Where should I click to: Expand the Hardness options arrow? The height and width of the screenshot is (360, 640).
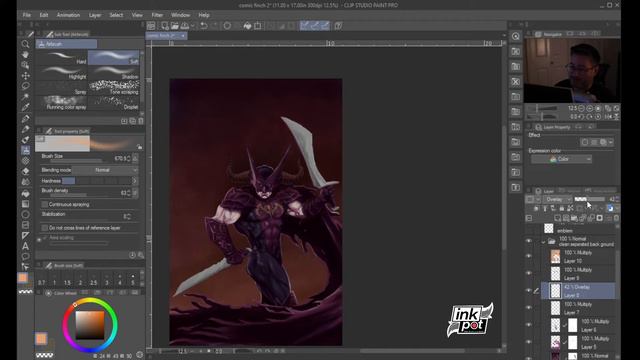(135, 181)
